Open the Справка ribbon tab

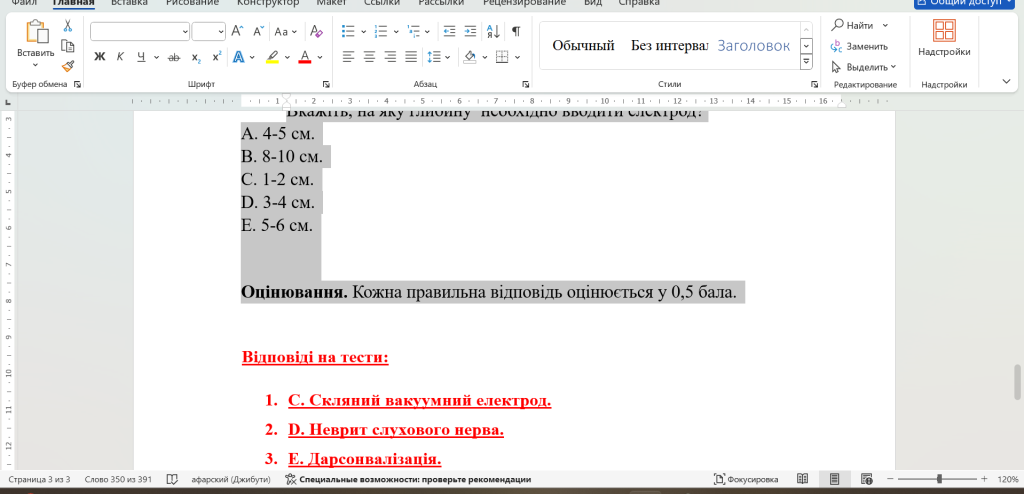638,3
